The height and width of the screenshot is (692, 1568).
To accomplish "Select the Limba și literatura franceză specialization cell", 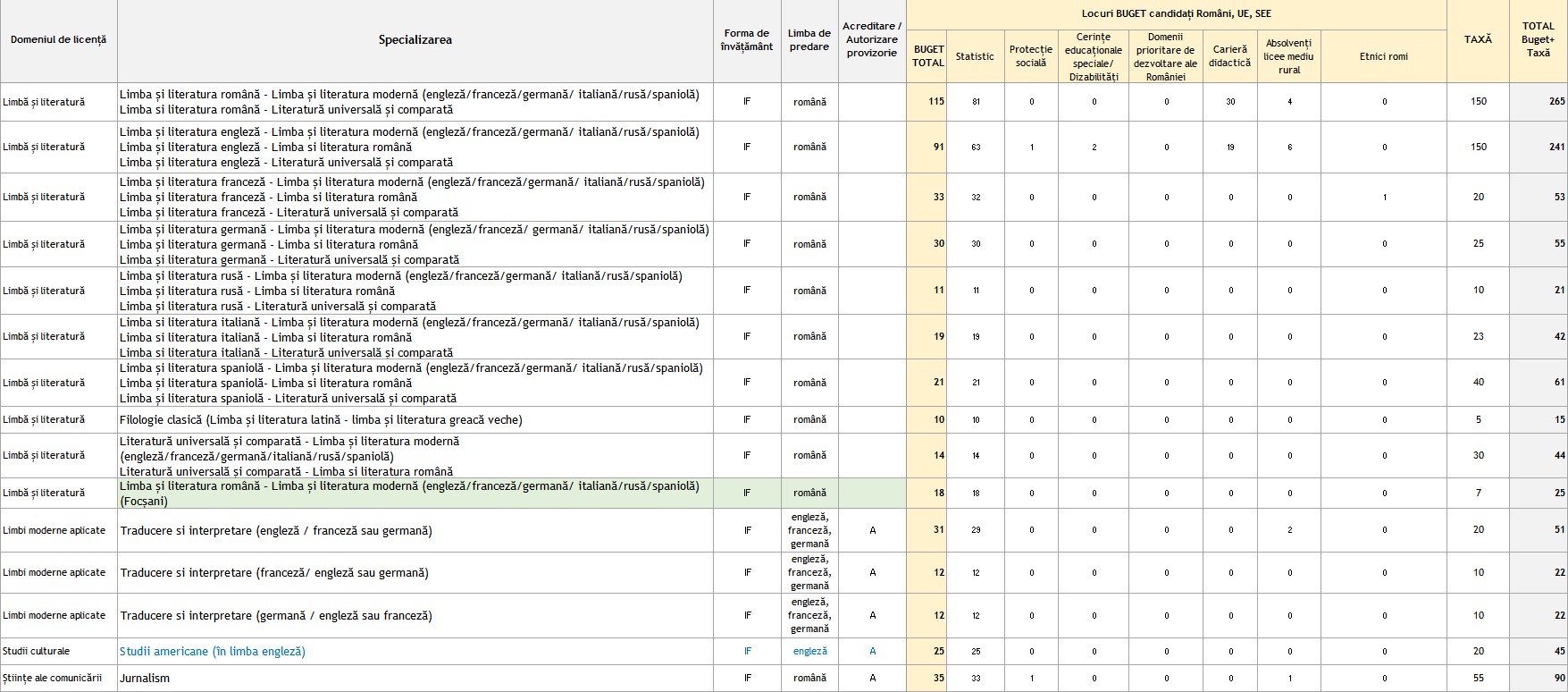I will pos(415,198).
